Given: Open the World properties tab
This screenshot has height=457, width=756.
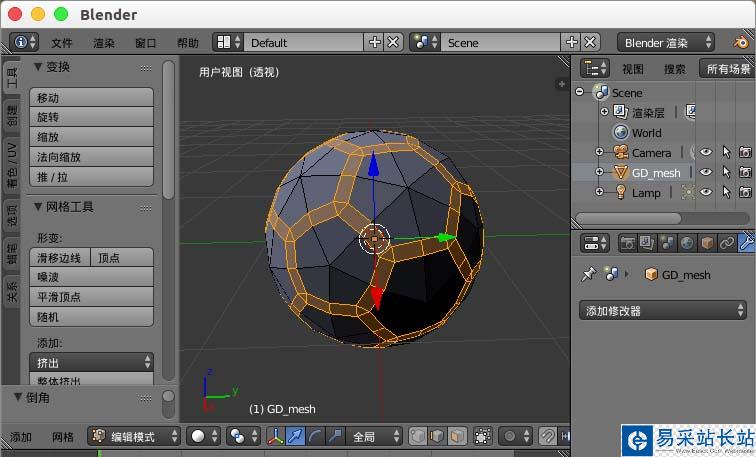Looking at the screenshot, I should coord(687,243).
